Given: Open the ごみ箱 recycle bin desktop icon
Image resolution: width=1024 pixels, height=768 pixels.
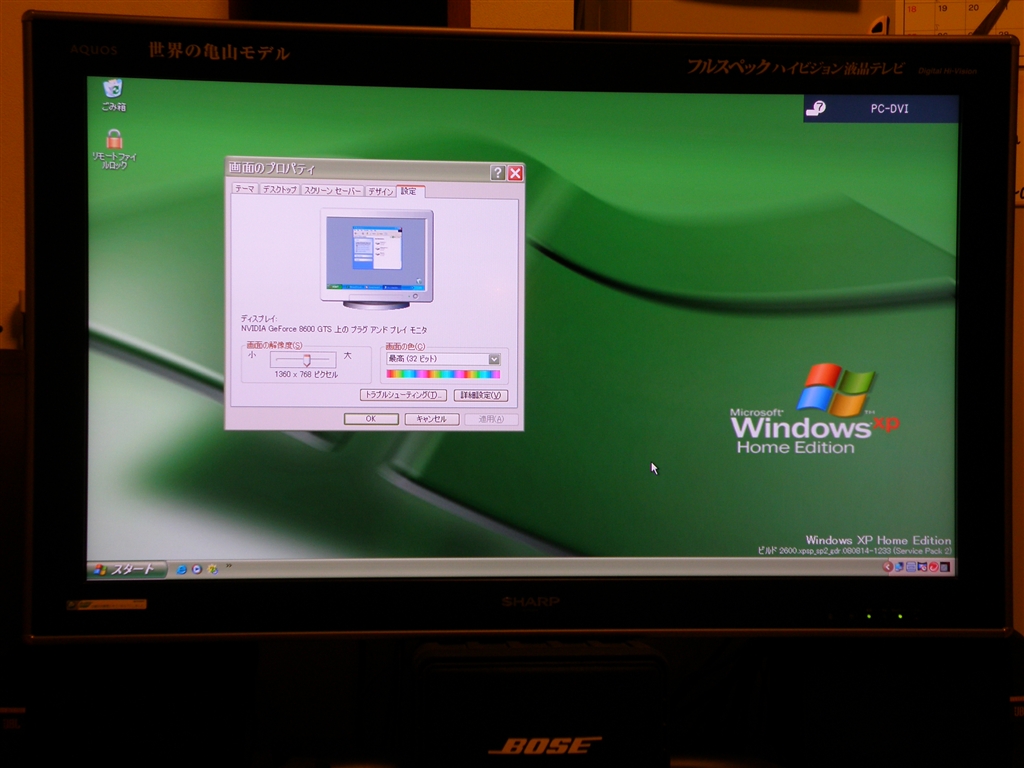Looking at the screenshot, I should pos(113,95).
